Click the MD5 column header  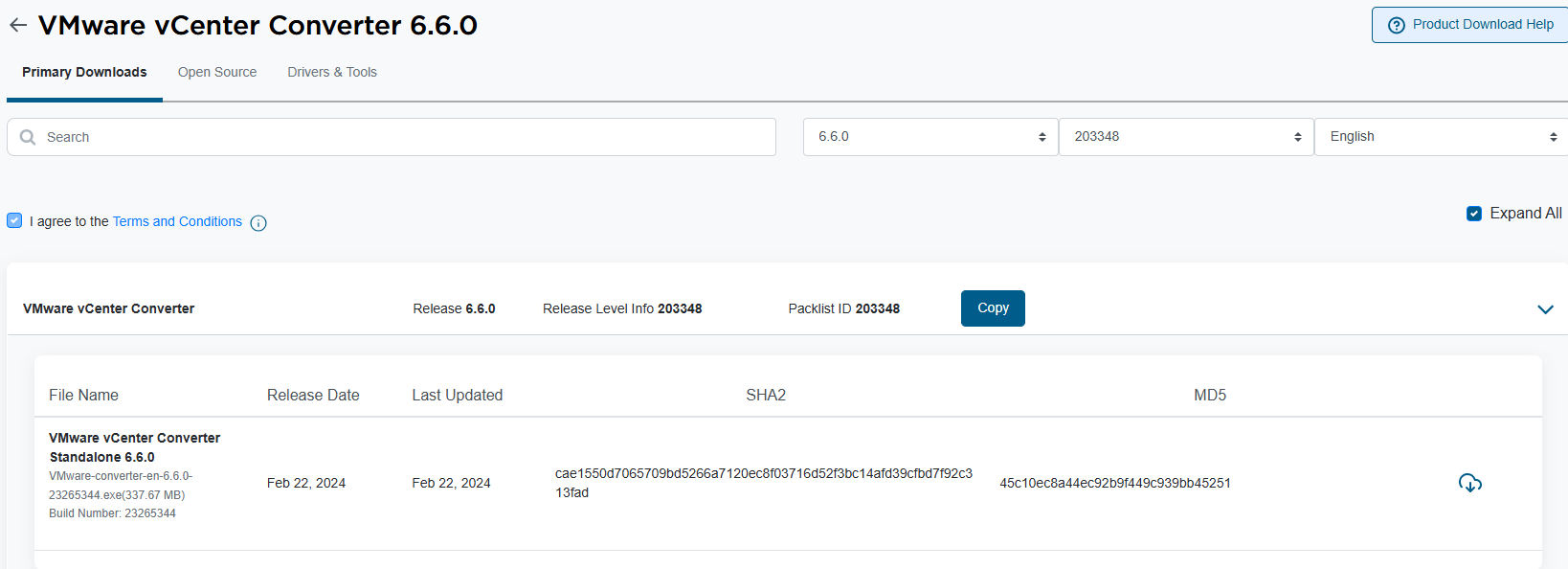coord(1210,395)
